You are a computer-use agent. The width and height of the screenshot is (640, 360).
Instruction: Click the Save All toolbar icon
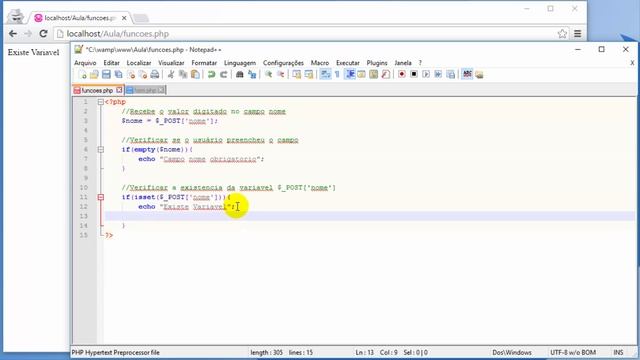click(118, 75)
